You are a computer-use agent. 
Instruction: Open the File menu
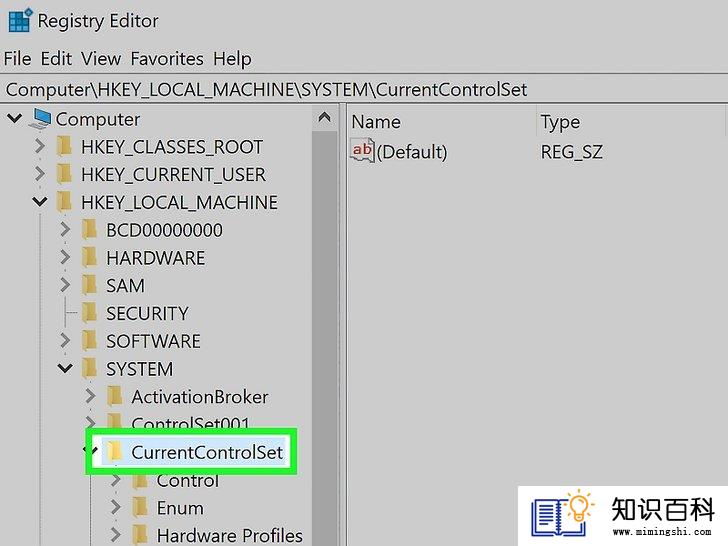(18, 59)
